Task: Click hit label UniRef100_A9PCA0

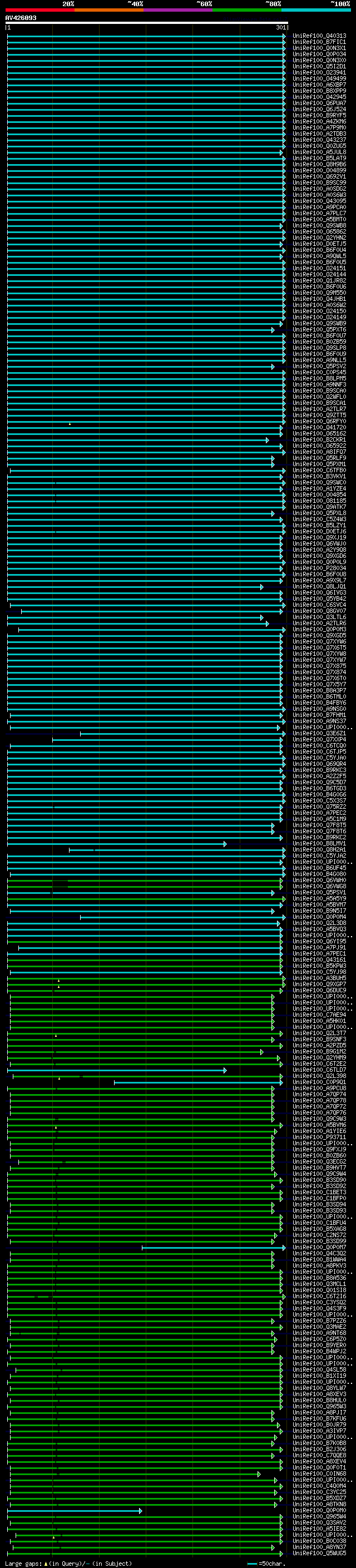Action: point(319,207)
